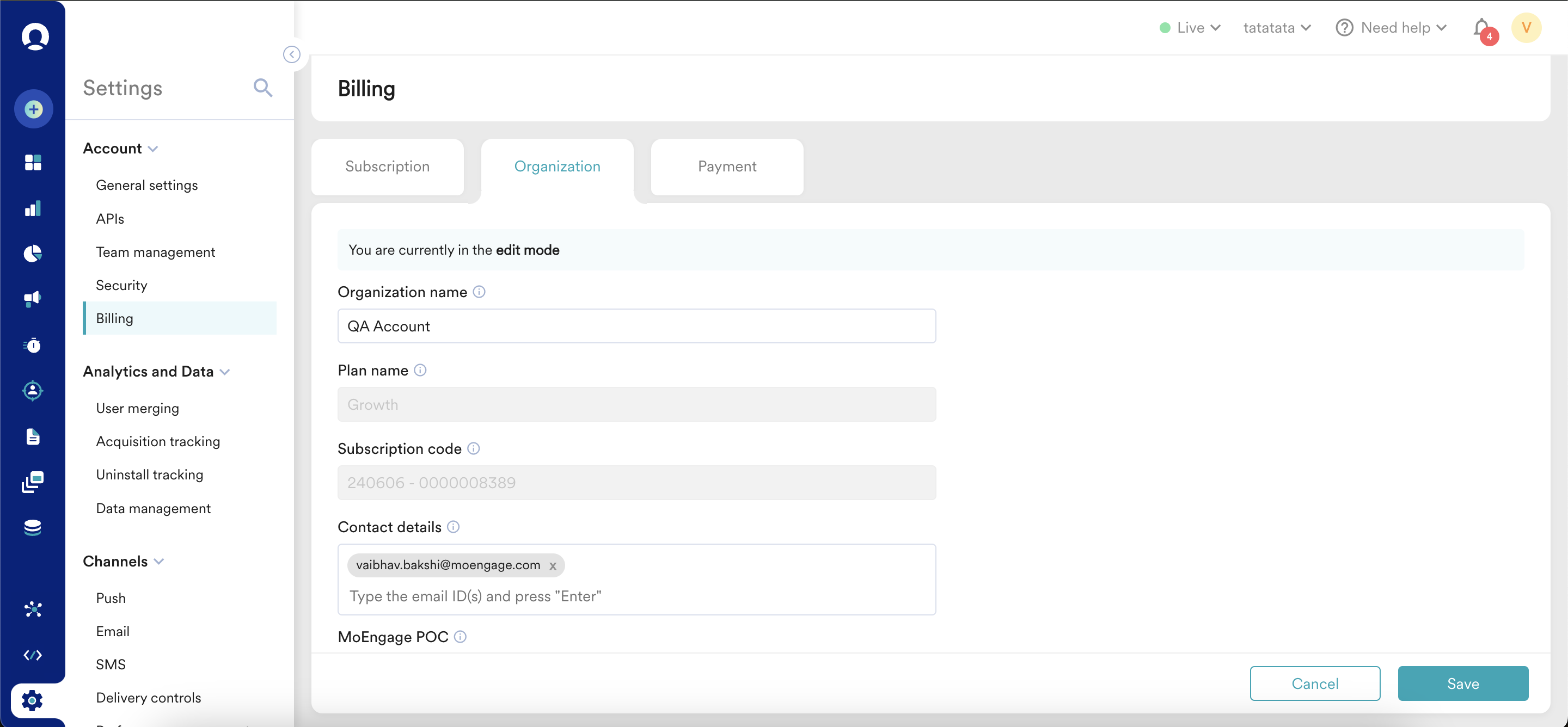Select the dashboard grid icon in sidebar

click(33, 163)
